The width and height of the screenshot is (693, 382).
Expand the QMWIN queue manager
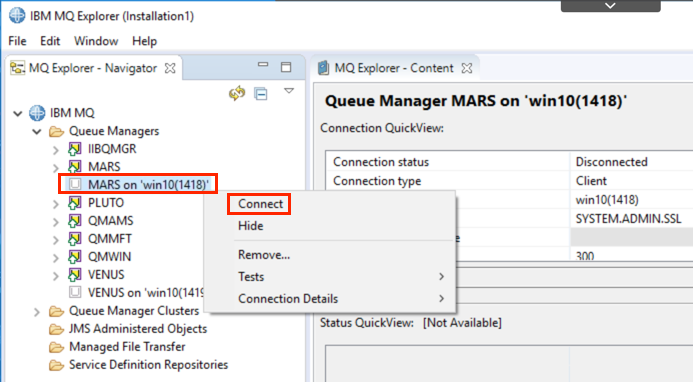[x=56, y=257]
